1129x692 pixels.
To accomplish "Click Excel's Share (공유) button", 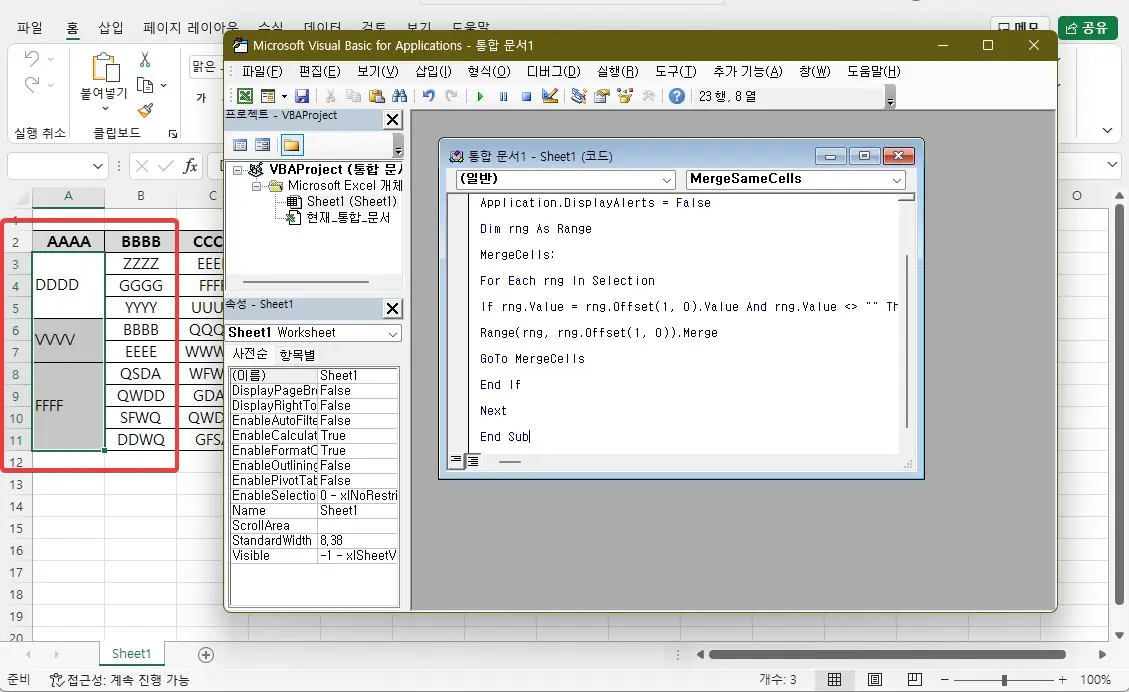I will tap(1087, 27).
